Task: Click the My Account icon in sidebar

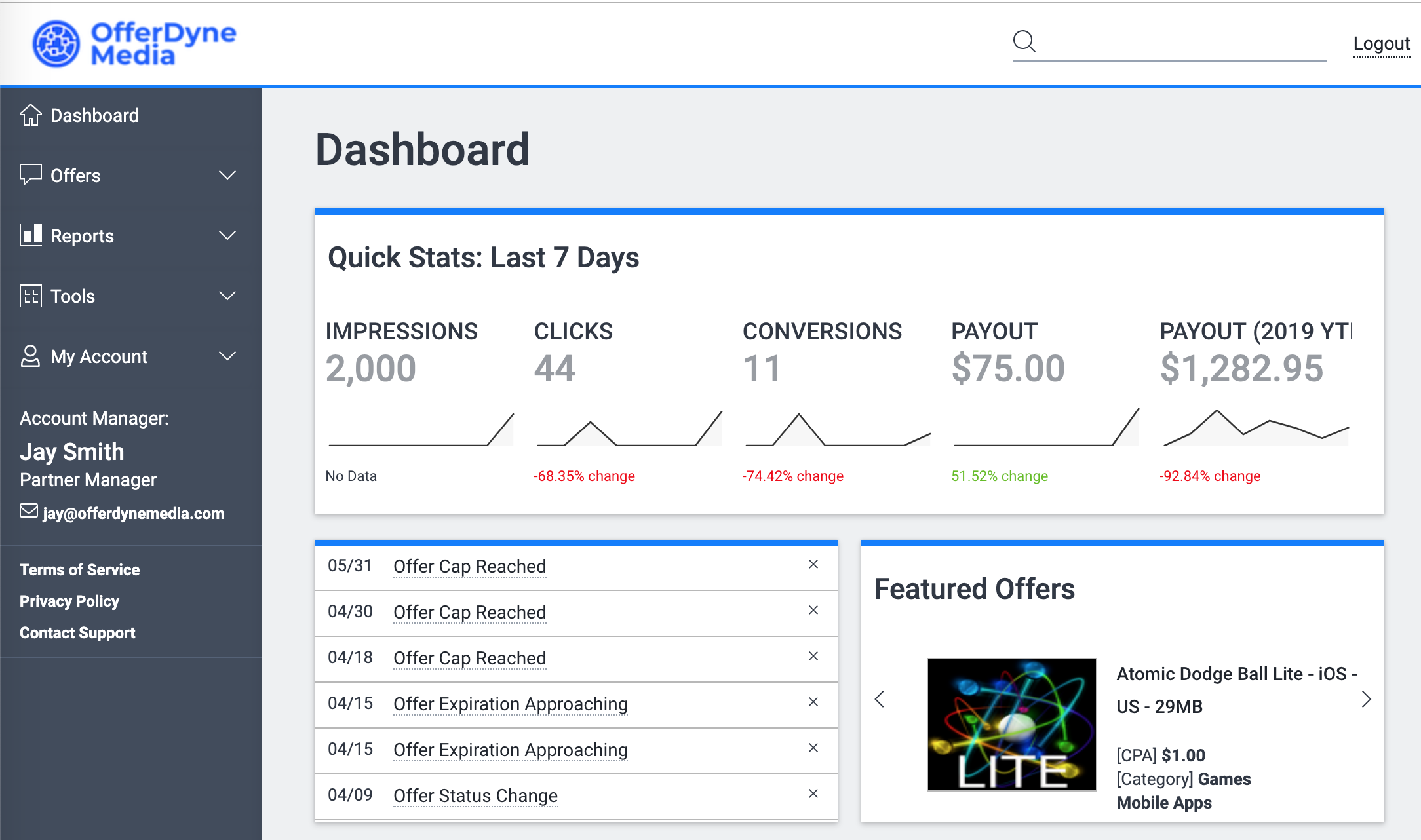Action: pyautogui.click(x=29, y=356)
